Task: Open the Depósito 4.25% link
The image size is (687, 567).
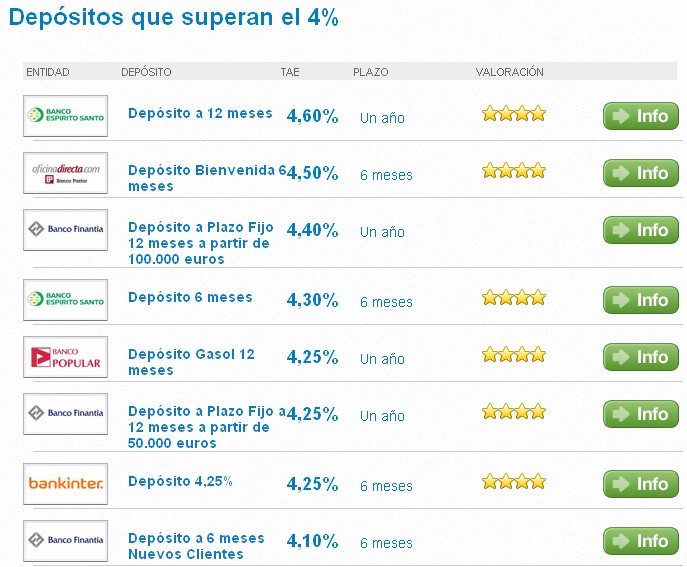Action: [x=180, y=482]
